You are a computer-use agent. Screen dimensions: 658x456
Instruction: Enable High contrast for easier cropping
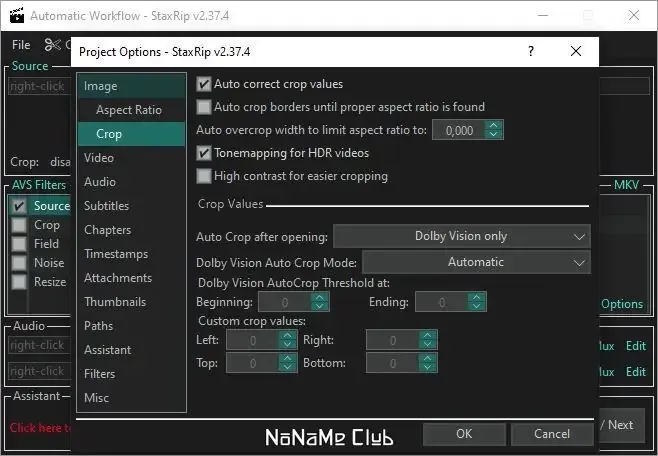point(204,176)
